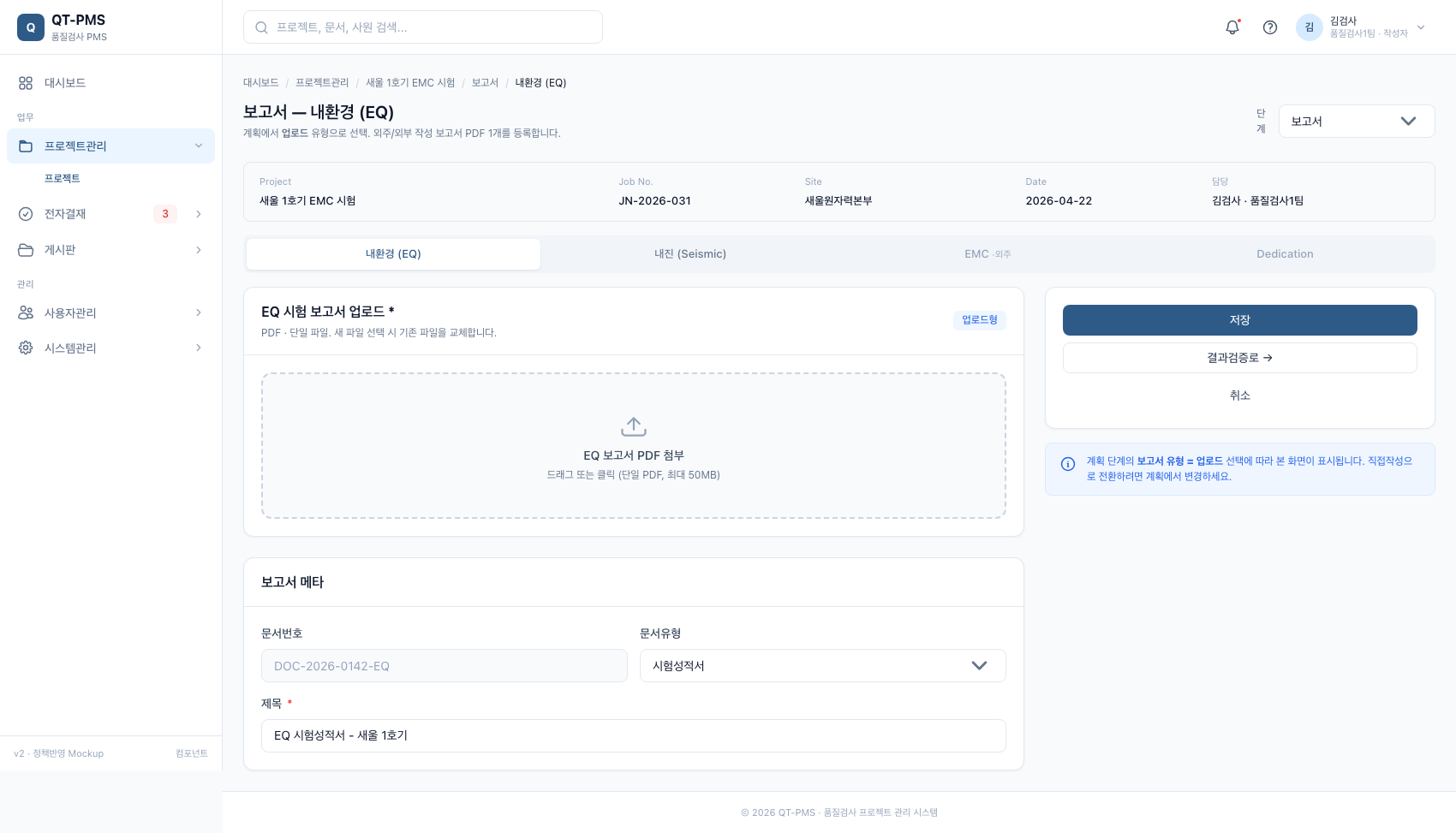Switch to the Dedication tab
This screenshot has height=833, width=1456.
(1285, 254)
